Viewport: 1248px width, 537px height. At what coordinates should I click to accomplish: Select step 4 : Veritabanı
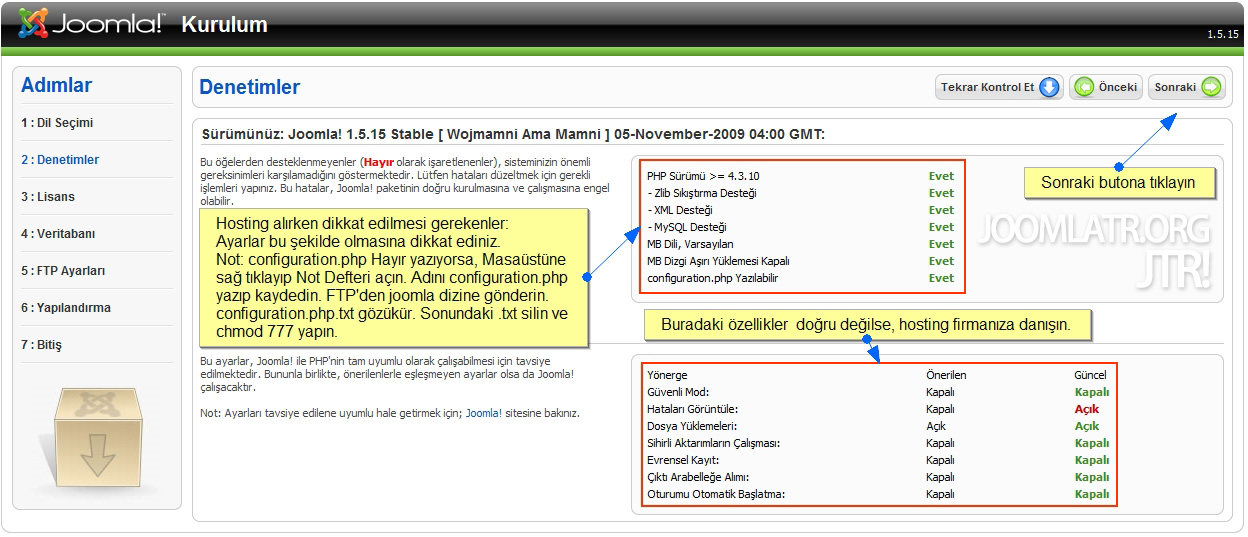(58, 234)
